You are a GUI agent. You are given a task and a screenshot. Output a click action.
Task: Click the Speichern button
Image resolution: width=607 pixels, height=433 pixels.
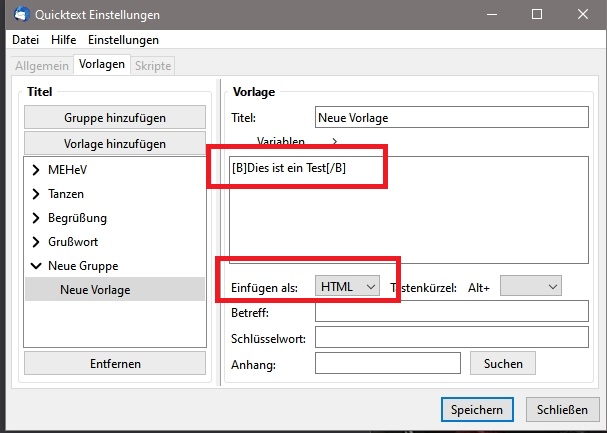tap(477, 409)
